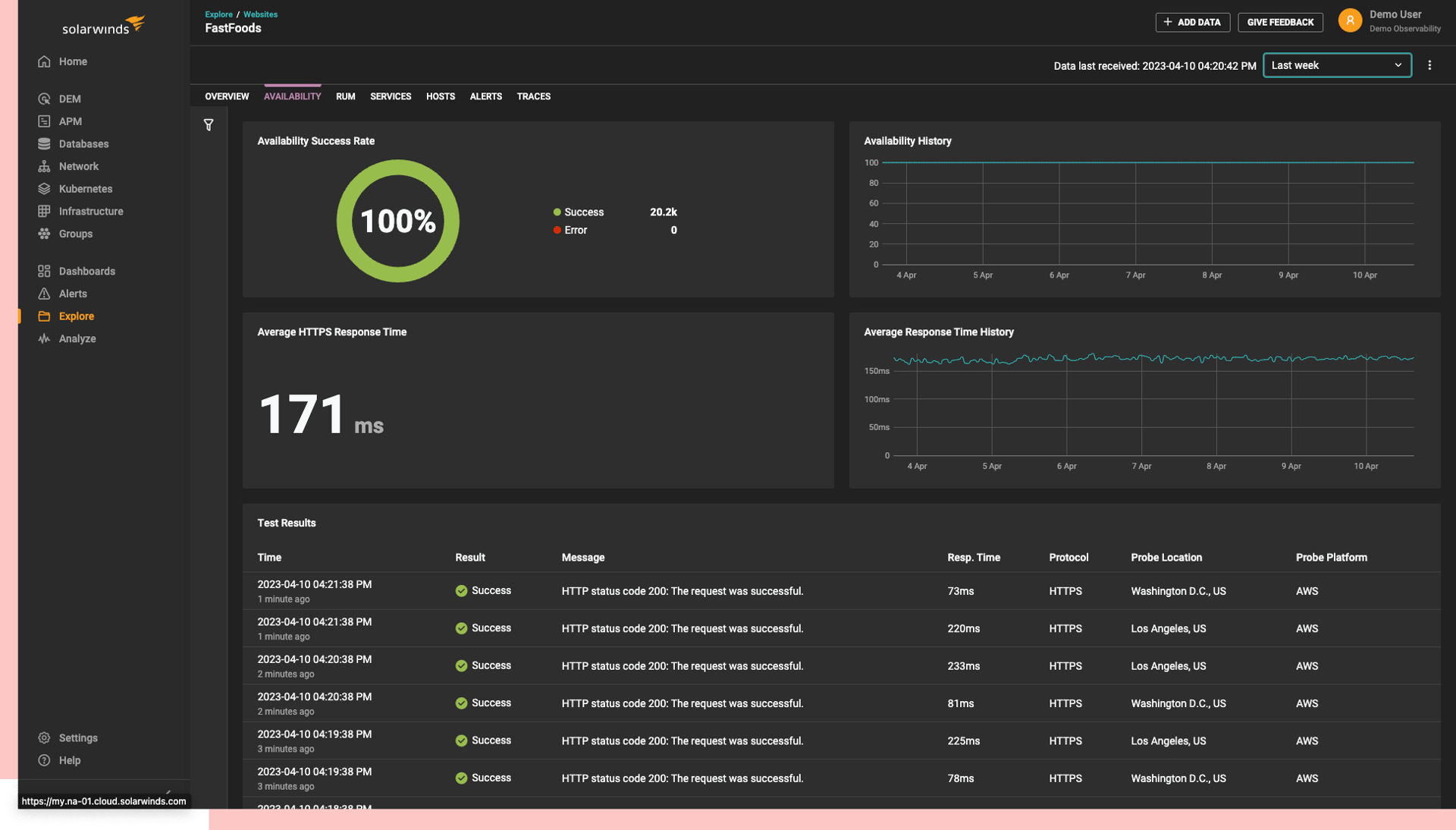The image size is (1456, 830).
Task: Open the Analyze section
Action: [x=77, y=338]
